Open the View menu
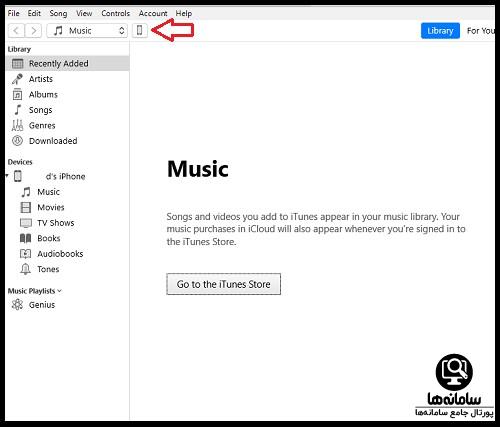The height and width of the screenshot is (427, 500). tap(84, 13)
